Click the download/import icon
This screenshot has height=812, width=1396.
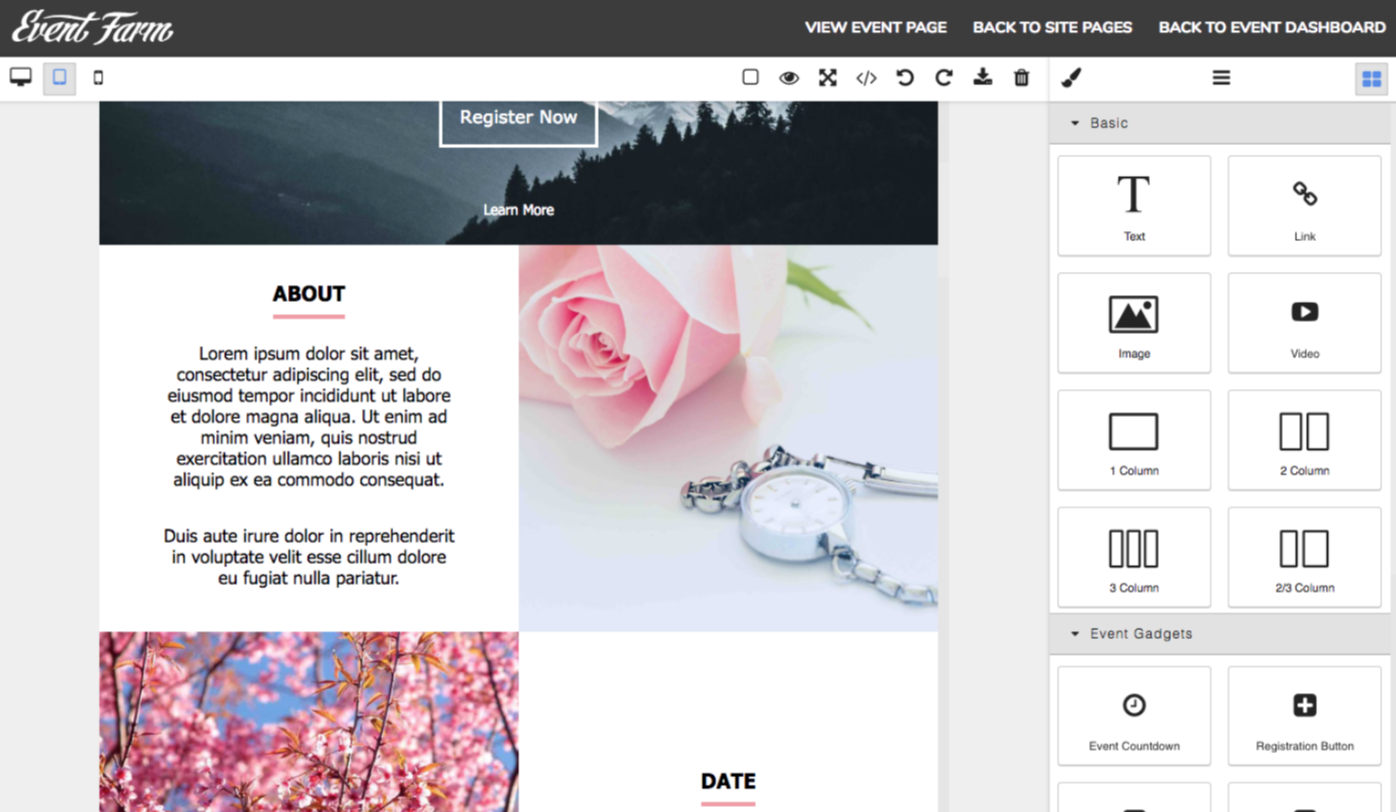coord(983,77)
